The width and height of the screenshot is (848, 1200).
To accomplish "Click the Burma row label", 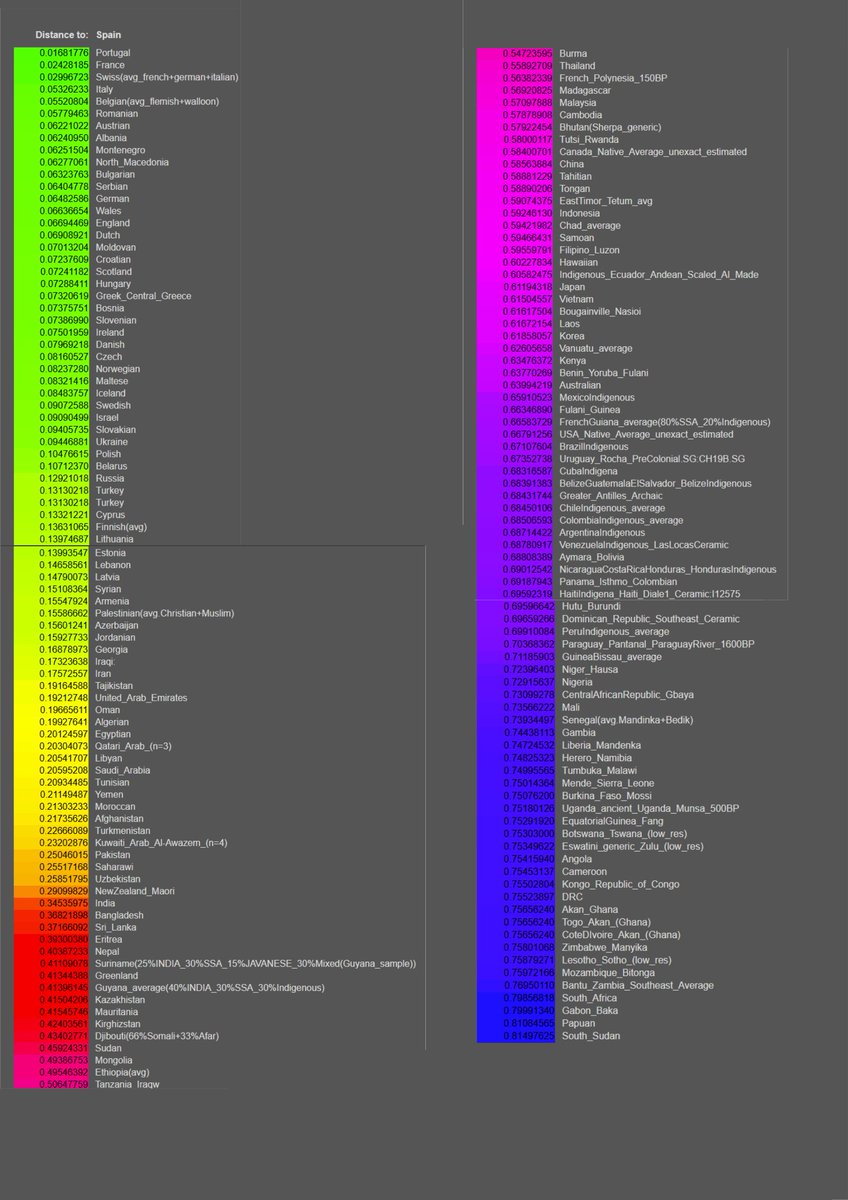I will 573,54.
